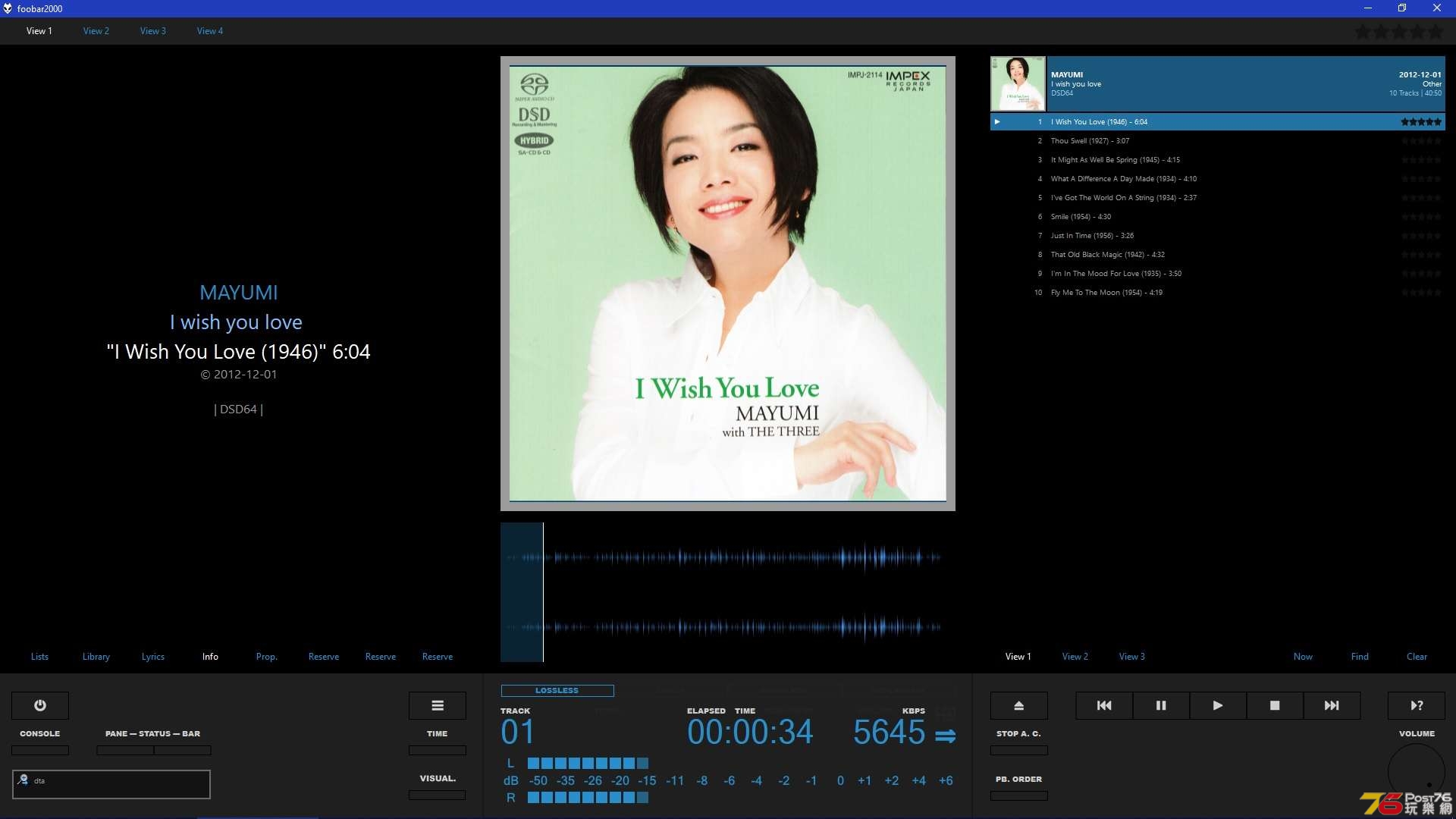Select 'It Might As Well Be Spring' track
This screenshot has width=1456, height=819.
click(1218, 160)
